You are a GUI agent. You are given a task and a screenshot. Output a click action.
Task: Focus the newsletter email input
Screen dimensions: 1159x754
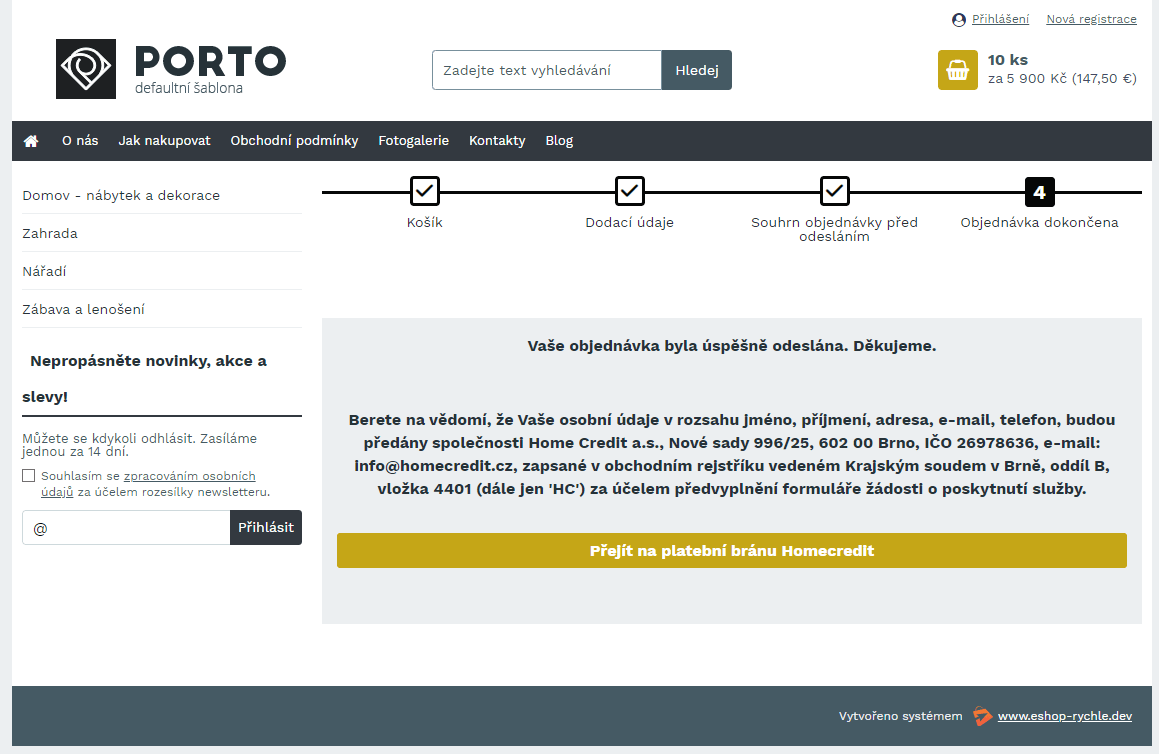coord(126,528)
